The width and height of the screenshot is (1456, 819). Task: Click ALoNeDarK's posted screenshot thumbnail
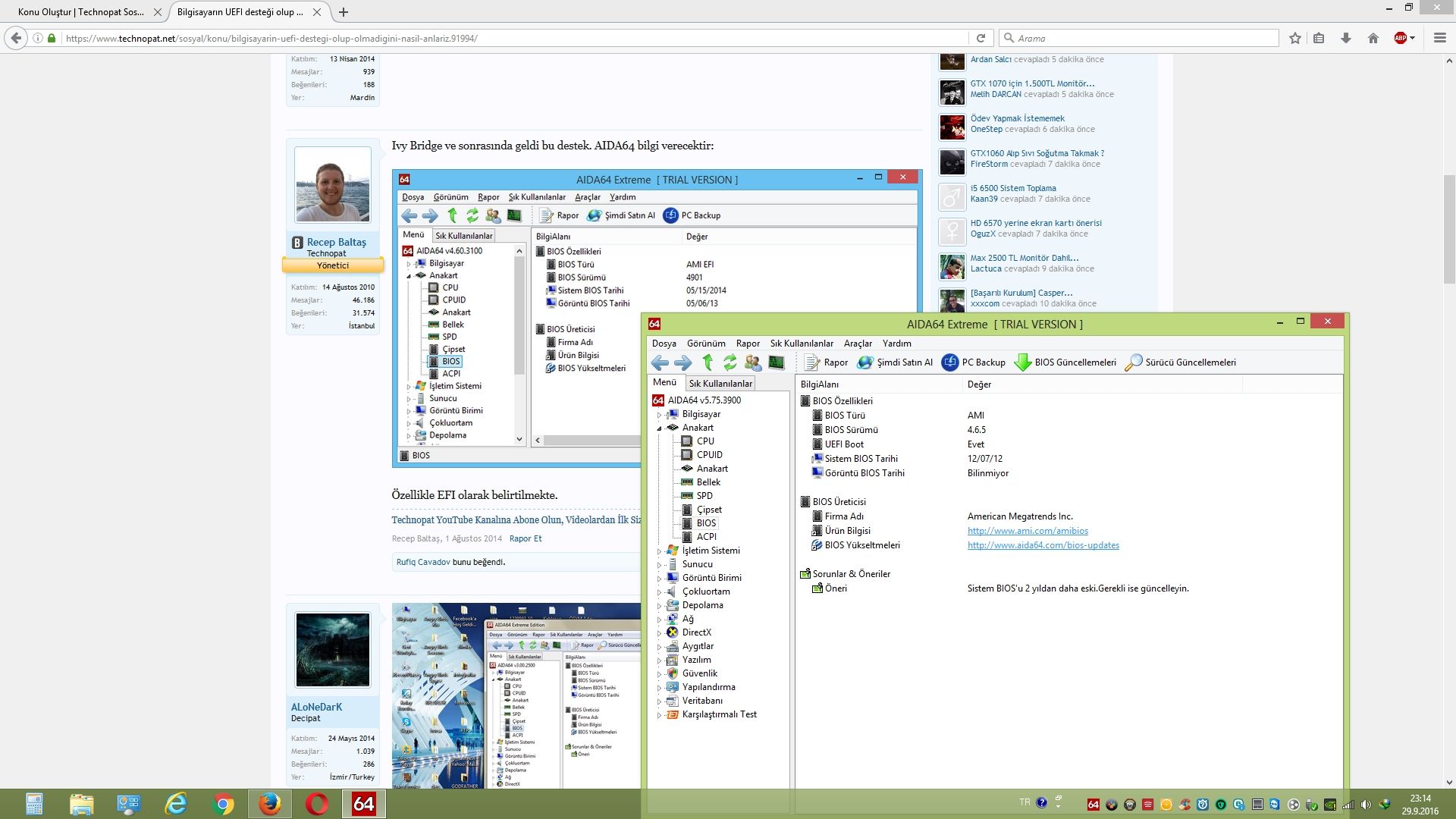pos(516,695)
